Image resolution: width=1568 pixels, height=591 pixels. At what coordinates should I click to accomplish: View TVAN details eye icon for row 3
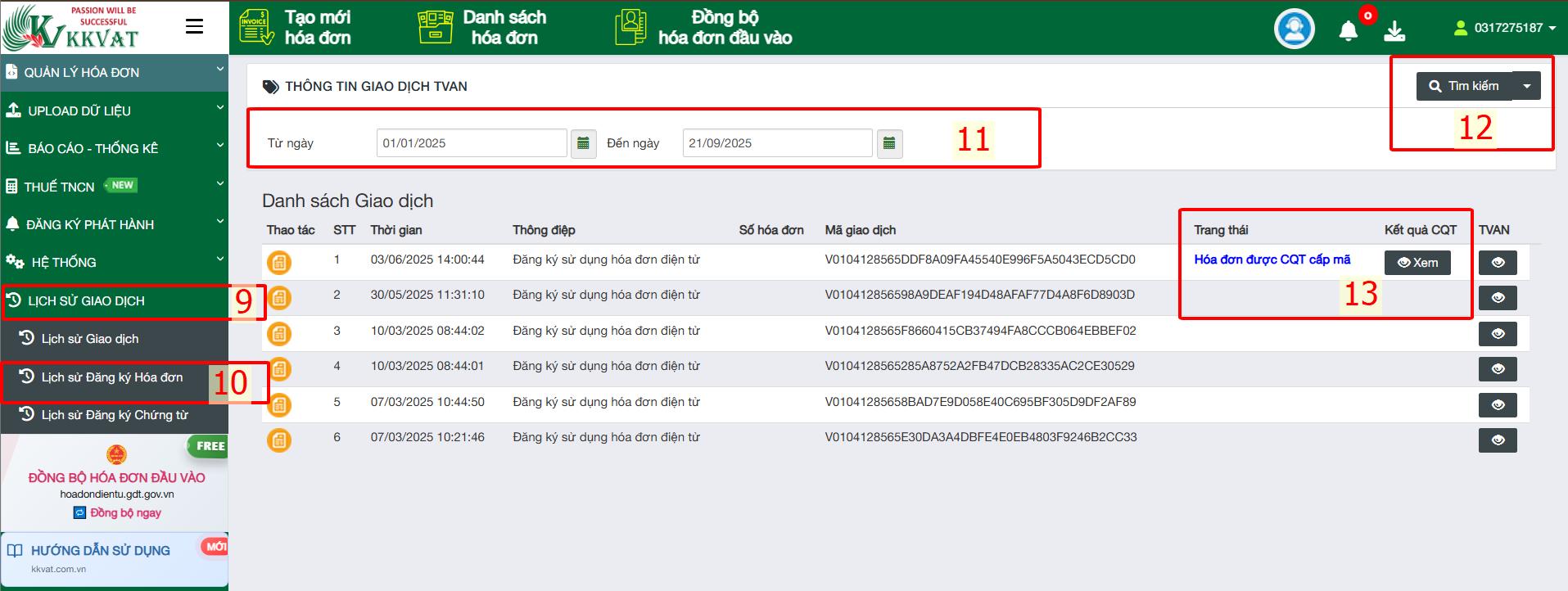tap(1498, 334)
